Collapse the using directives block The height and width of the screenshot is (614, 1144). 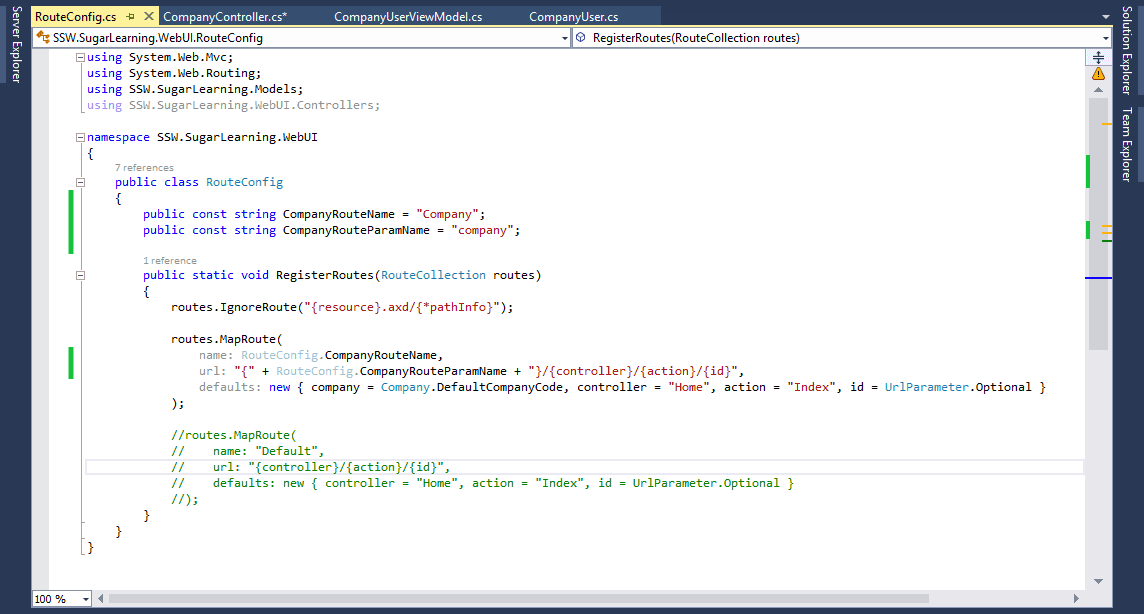pos(80,57)
